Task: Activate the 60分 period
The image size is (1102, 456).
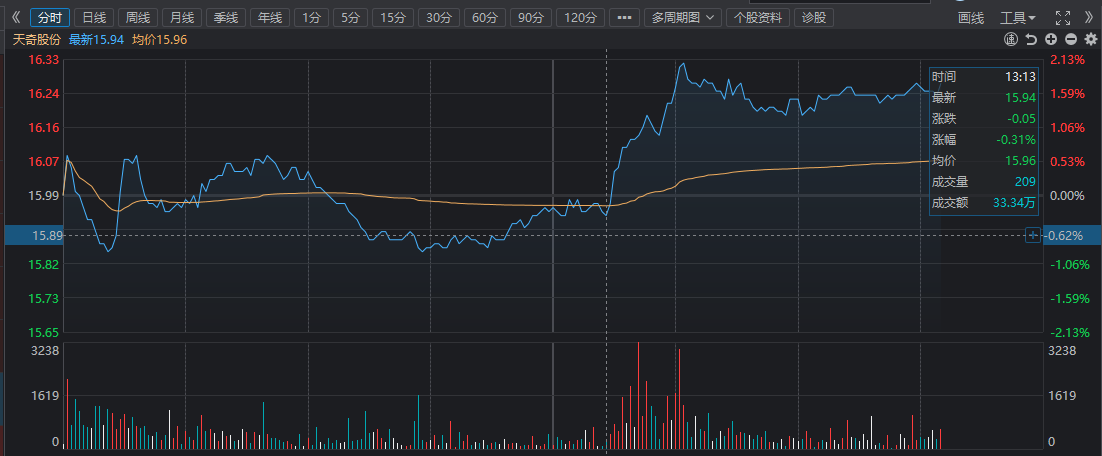Action: pos(483,18)
